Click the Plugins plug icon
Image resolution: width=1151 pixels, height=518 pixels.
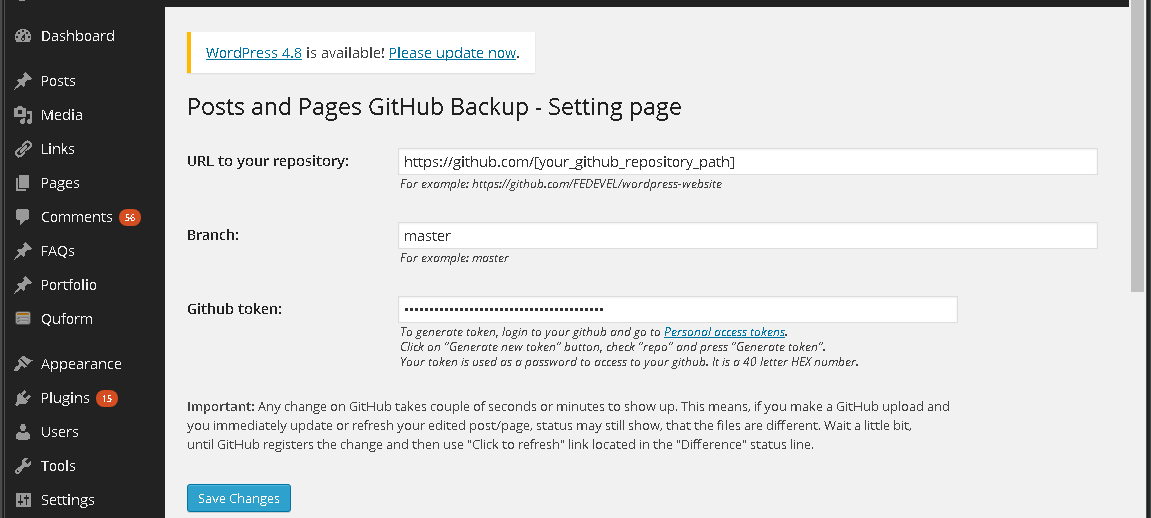(23, 398)
